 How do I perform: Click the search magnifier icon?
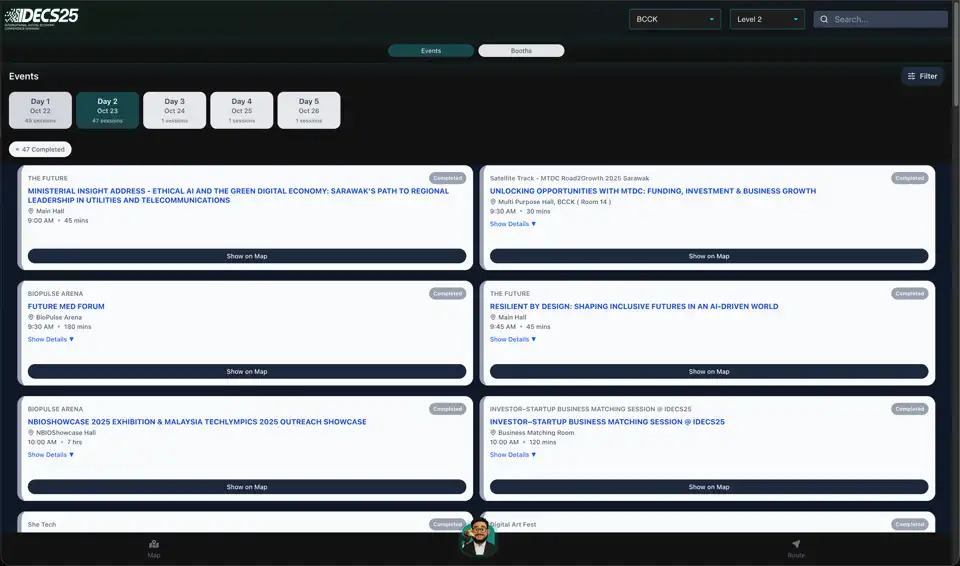[824, 20]
